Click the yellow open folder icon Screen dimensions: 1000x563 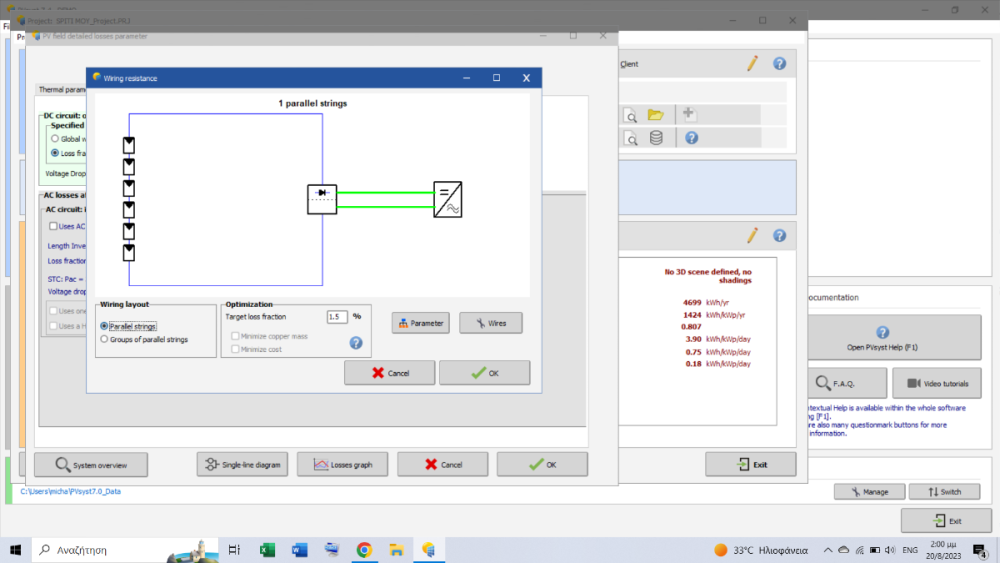click(655, 114)
